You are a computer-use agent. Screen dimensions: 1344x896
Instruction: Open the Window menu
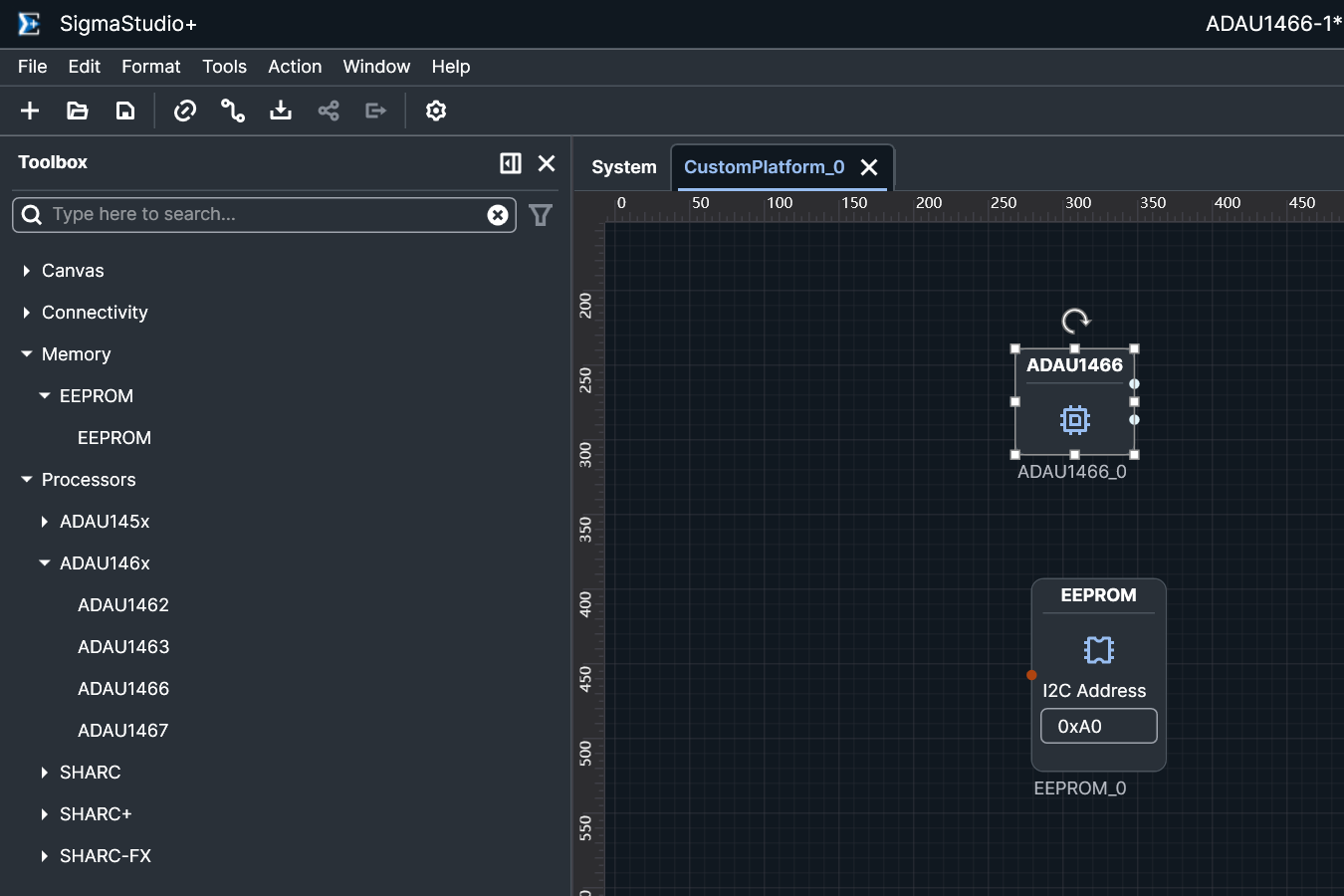376,67
